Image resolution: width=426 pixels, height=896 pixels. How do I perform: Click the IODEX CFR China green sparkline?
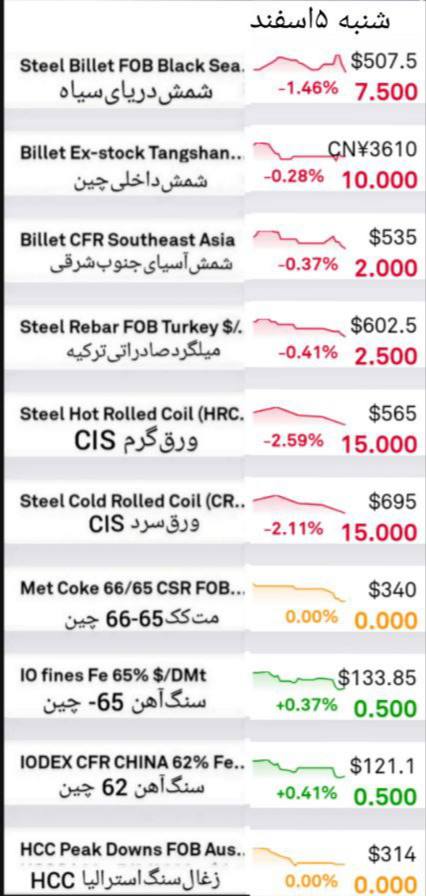point(300,767)
